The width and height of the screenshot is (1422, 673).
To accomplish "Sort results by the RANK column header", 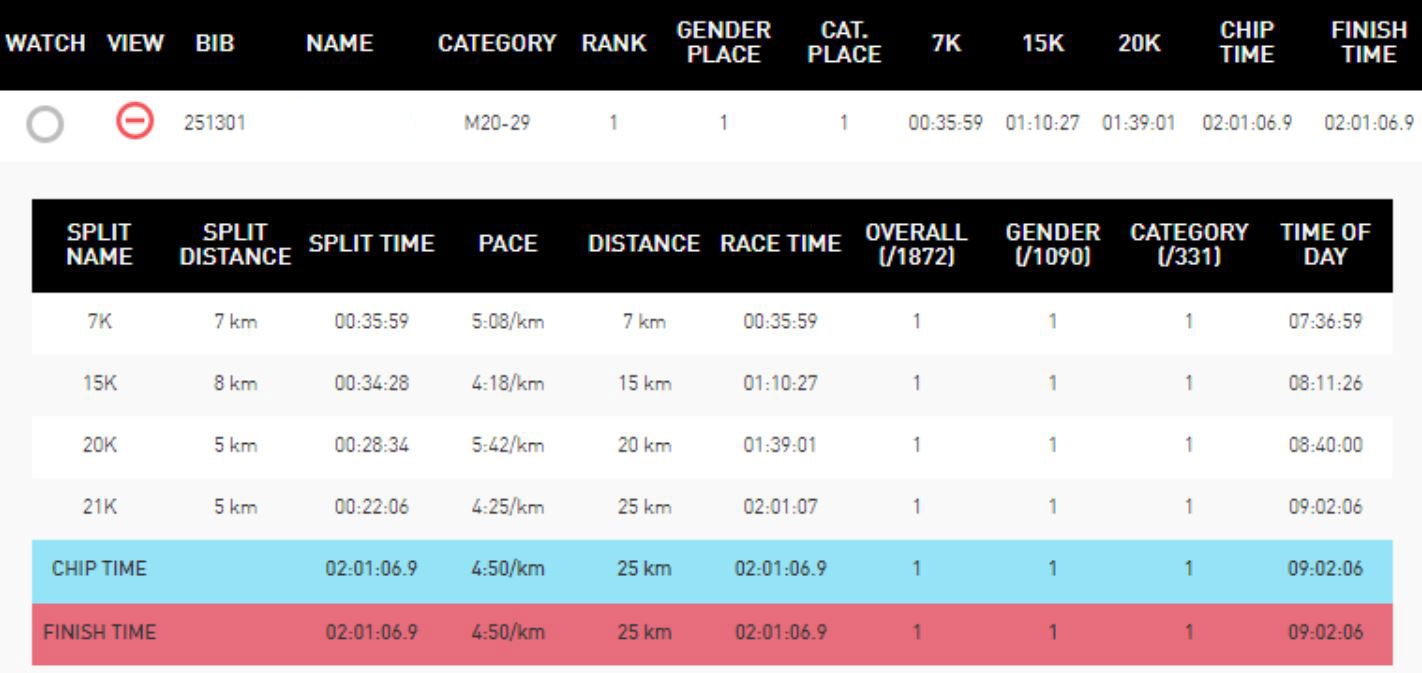I will pos(614,44).
